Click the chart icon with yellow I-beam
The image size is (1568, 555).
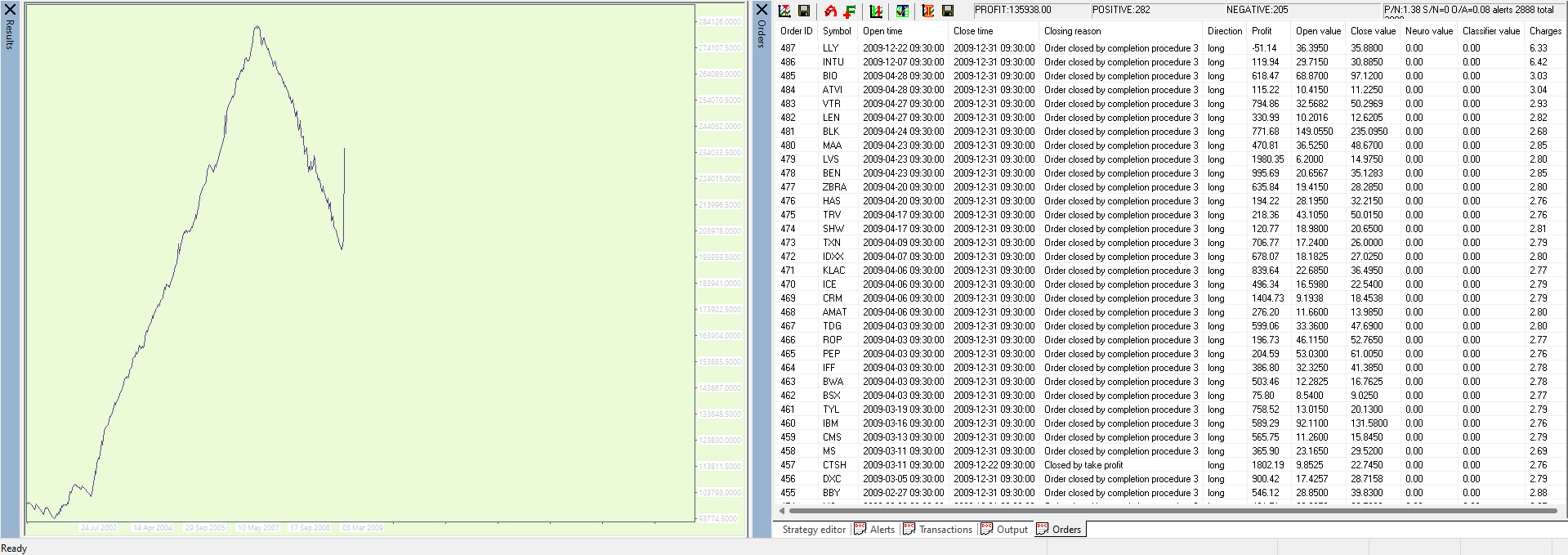[x=928, y=11]
